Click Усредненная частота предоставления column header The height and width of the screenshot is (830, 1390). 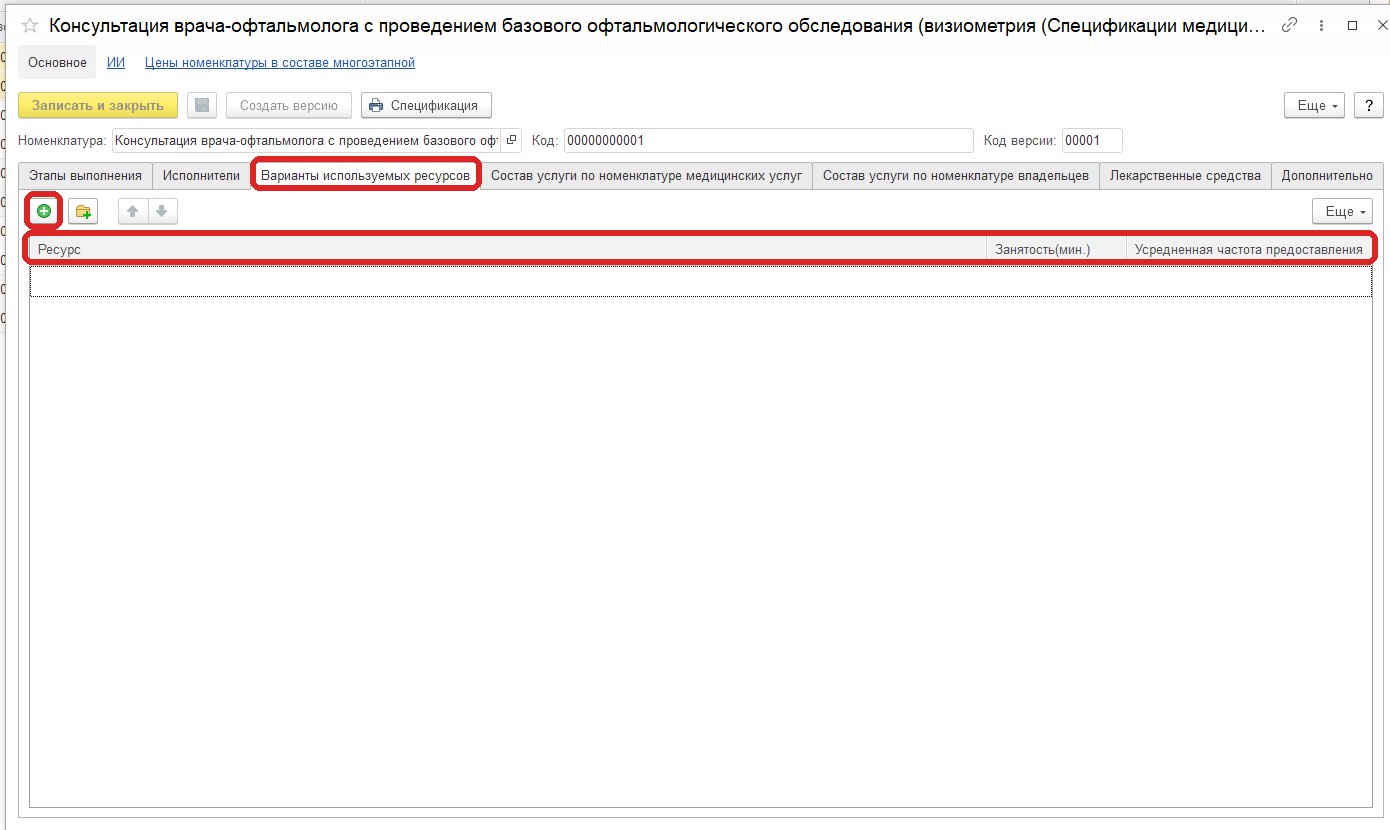point(1249,249)
